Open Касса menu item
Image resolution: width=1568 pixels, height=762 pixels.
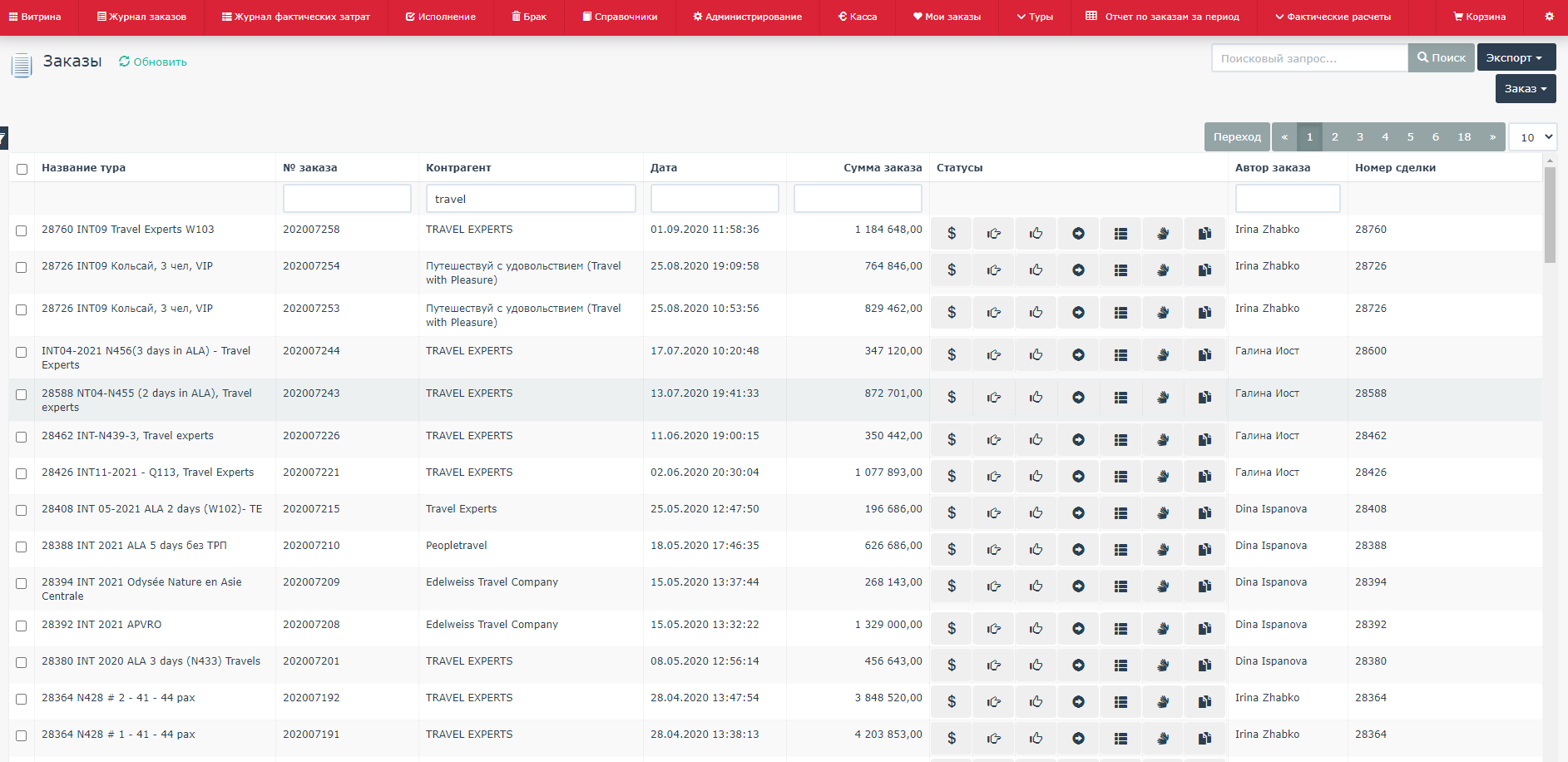coord(858,17)
